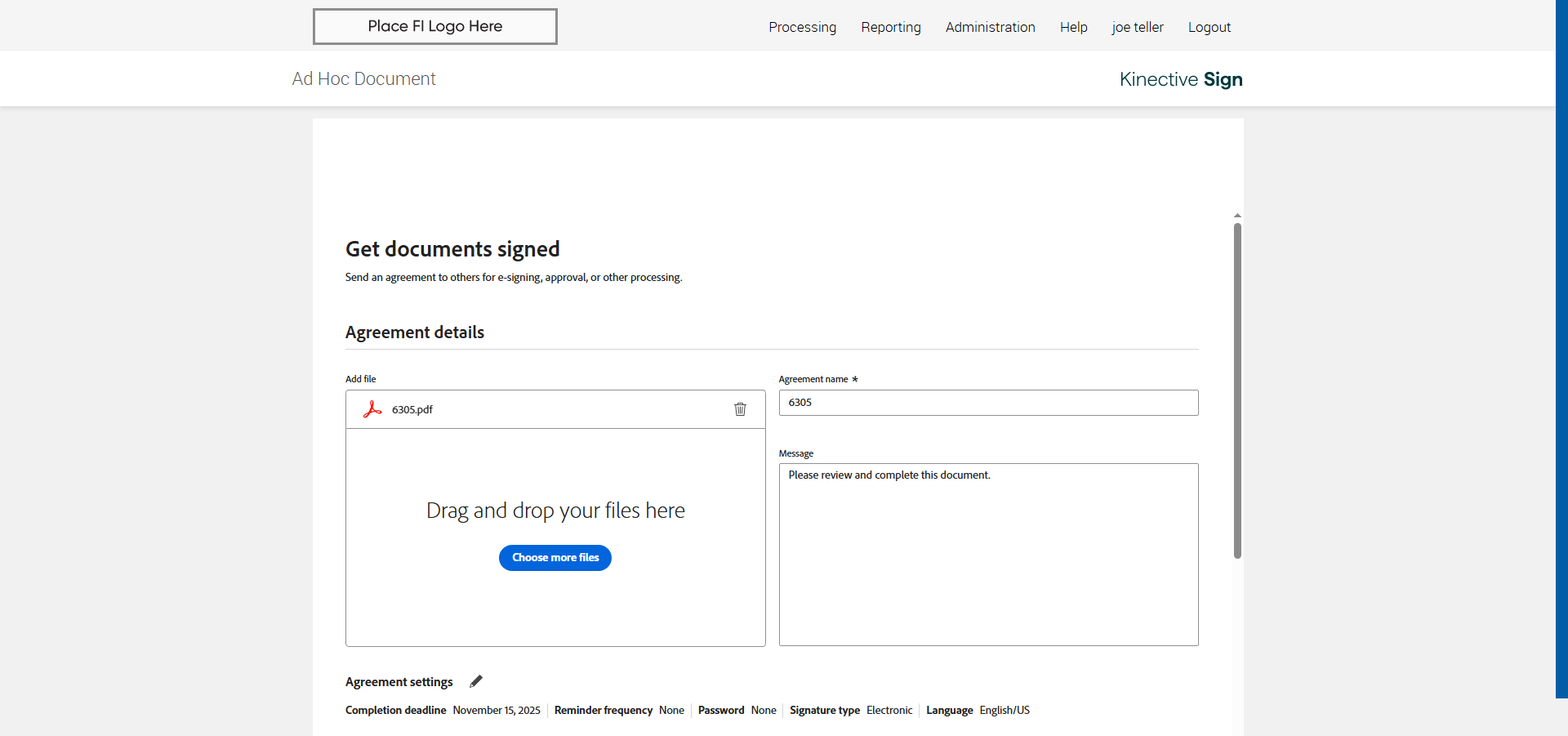This screenshot has height=736, width=1568.
Task: Click the Kinective Sign logo
Action: [x=1181, y=79]
